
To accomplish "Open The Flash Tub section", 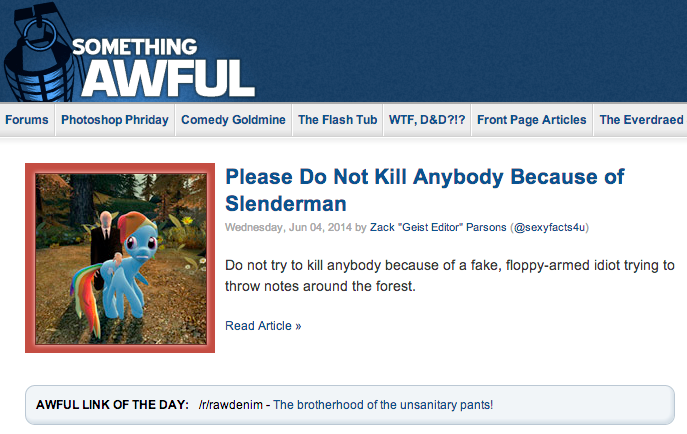I will click(x=337, y=120).
